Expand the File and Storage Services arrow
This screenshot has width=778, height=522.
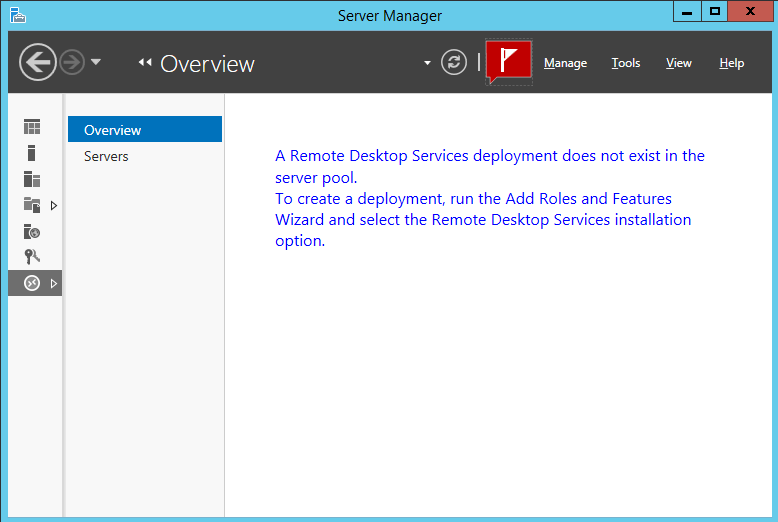click(x=54, y=205)
